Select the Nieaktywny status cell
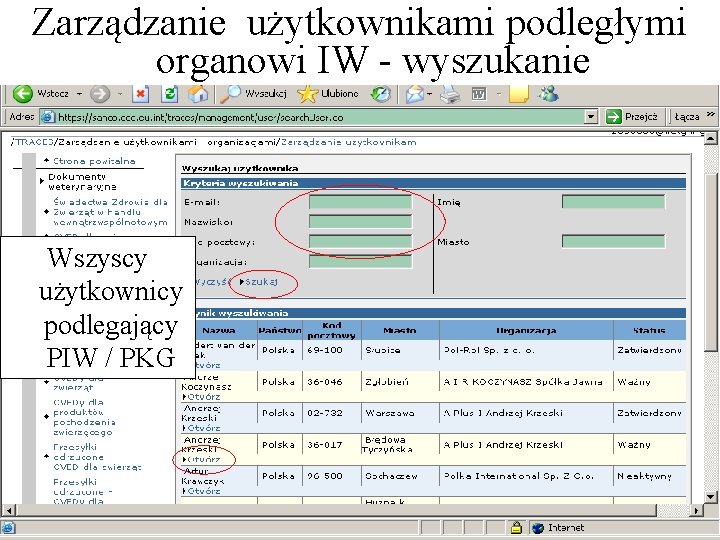Viewport: 720px width, 540px height. [645, 476]
